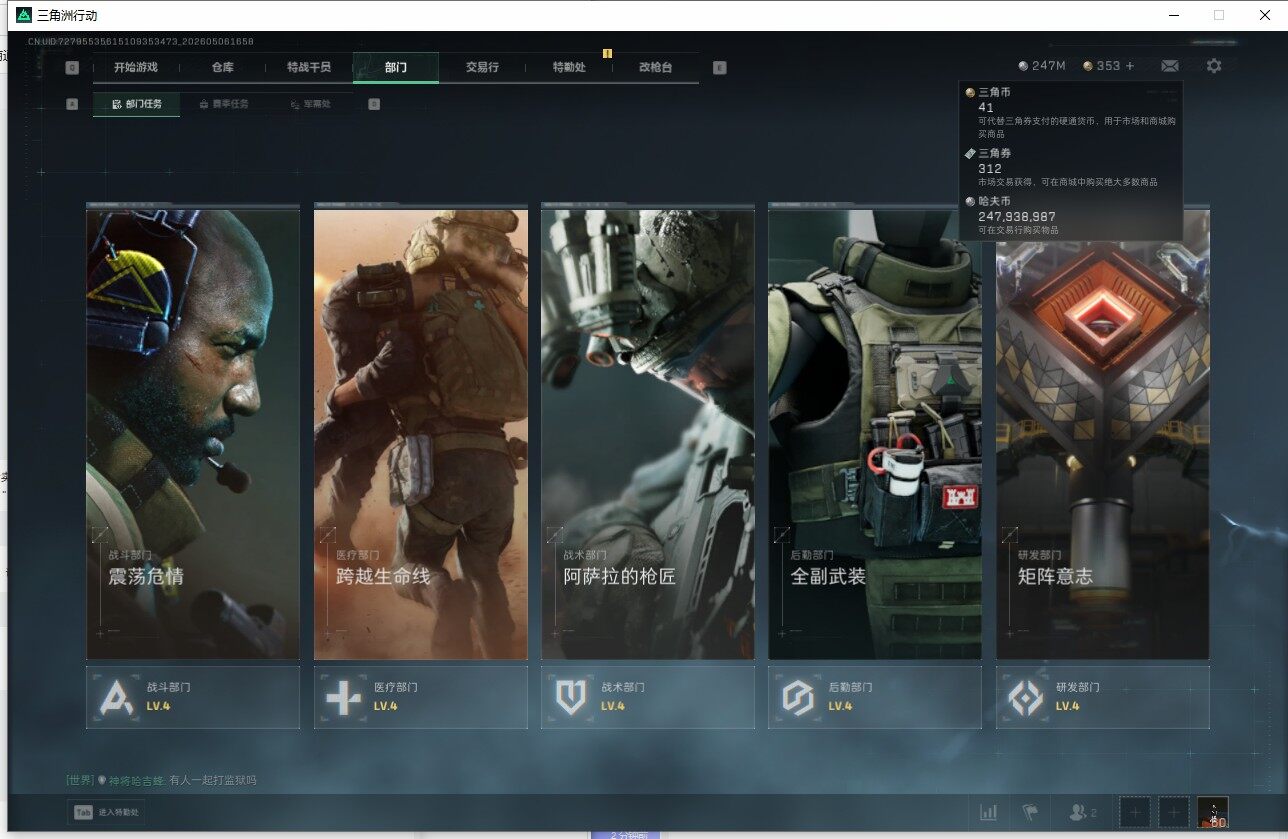
Task: Click the 研发部门 diamond emblem icon
Action: (1026, 698)
